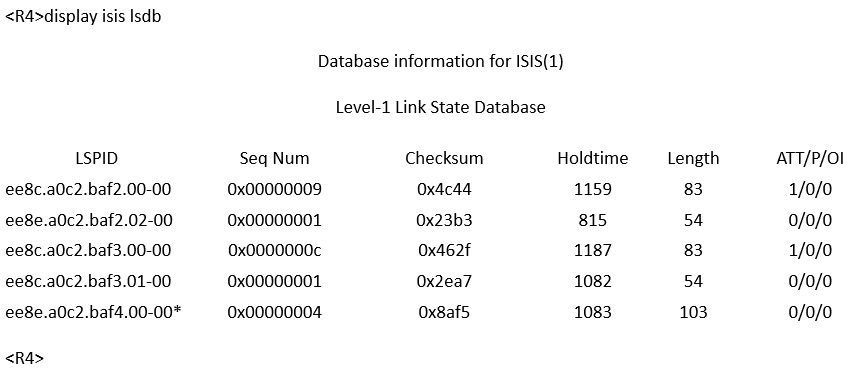Image resolution: width=850 pixels, height=373 pixels.
Task: Click length 54 in baf3.01-00 row
Action: [x=693, y=281]
